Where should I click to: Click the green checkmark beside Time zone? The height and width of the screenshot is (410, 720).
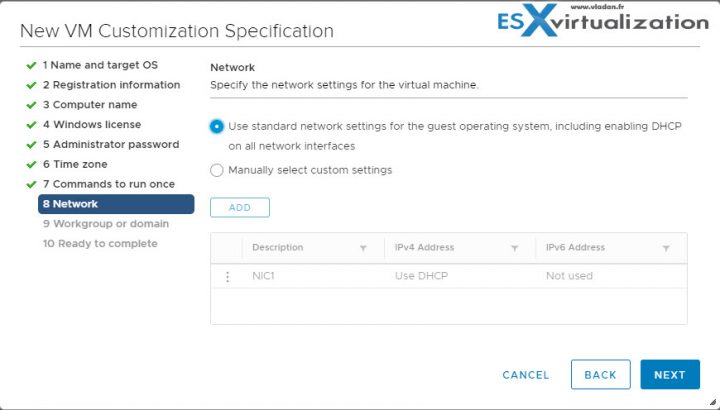(31, 164)
